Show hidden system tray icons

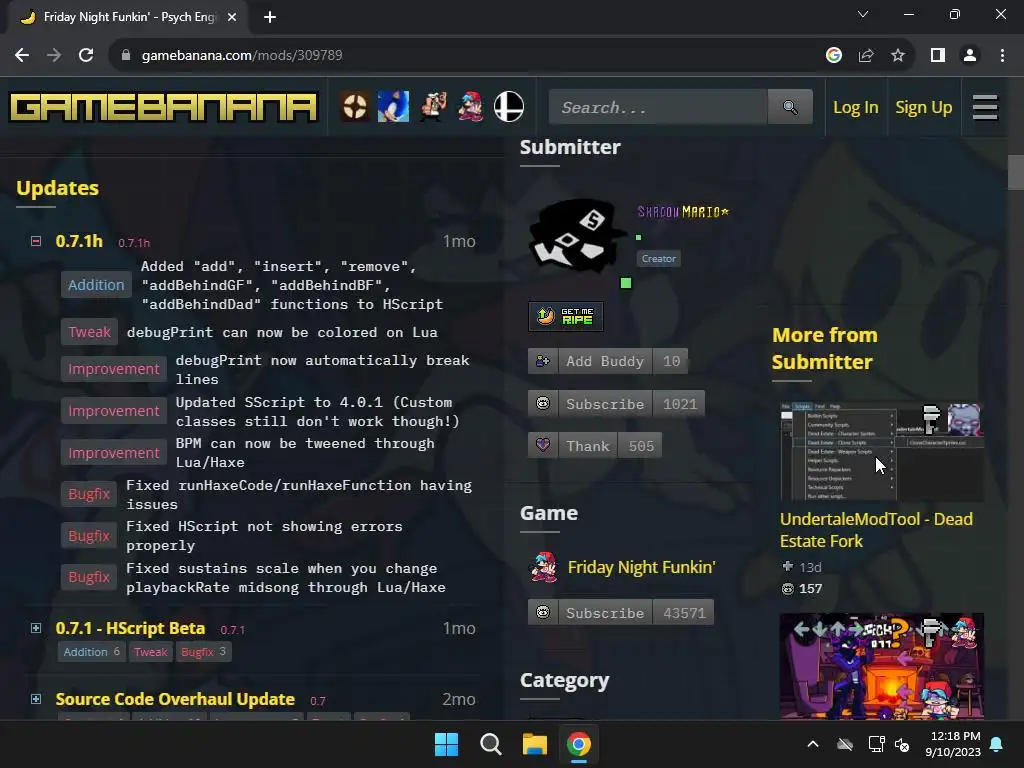point(813,744)
